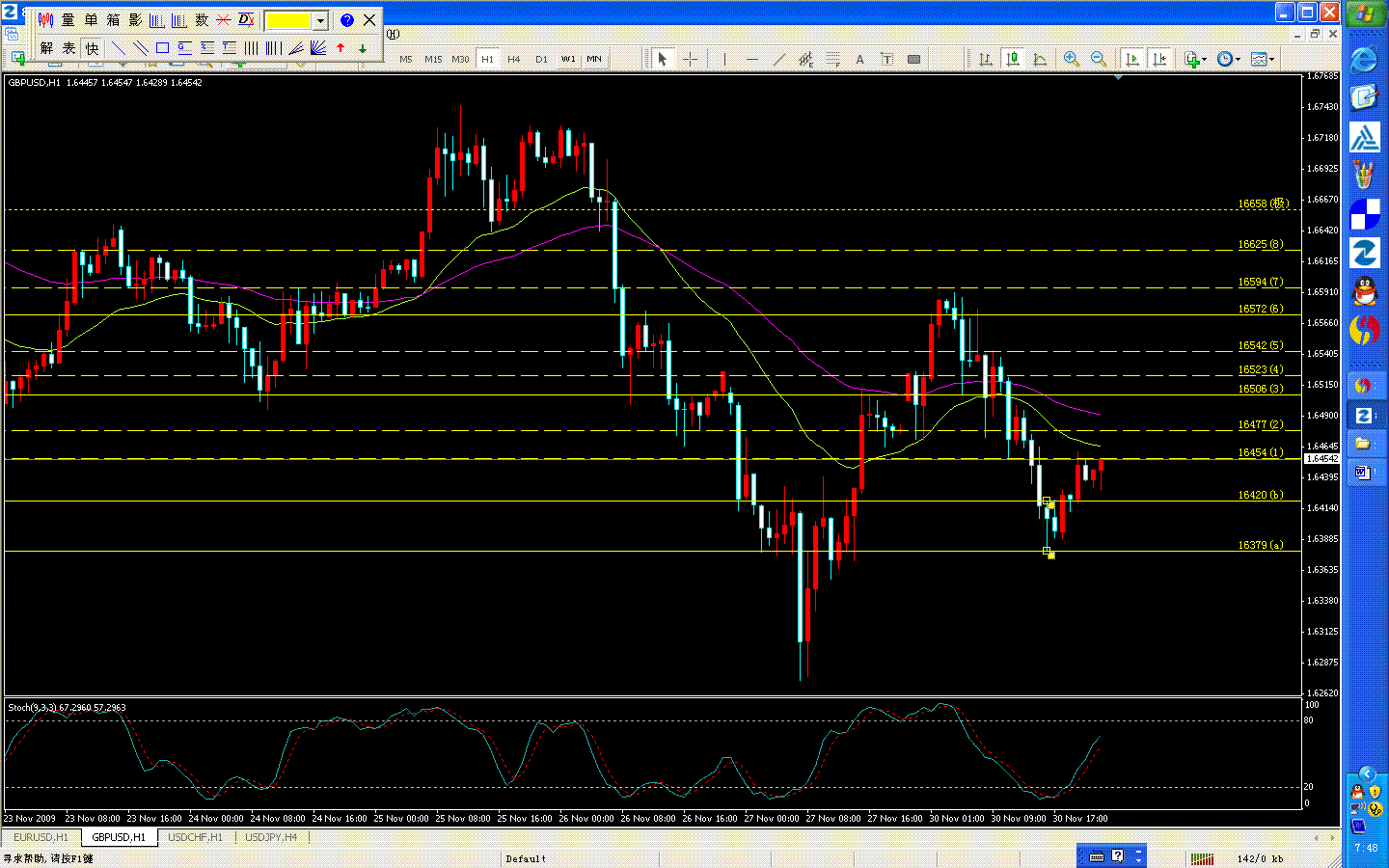This screenshot has width=1389, height=868.
Task: Click the 影 button in floating toolbar
Action: coord(135,19)
